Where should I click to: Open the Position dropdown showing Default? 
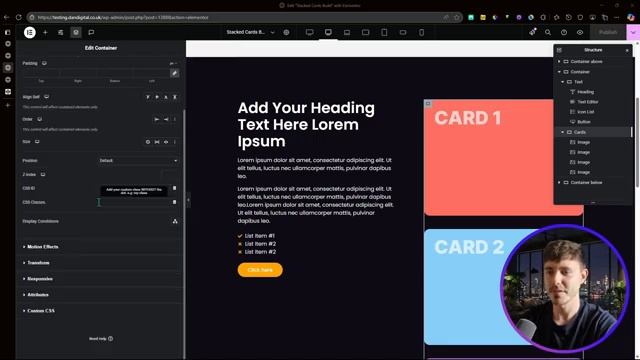pyautogui.click(x=138, y=160)
